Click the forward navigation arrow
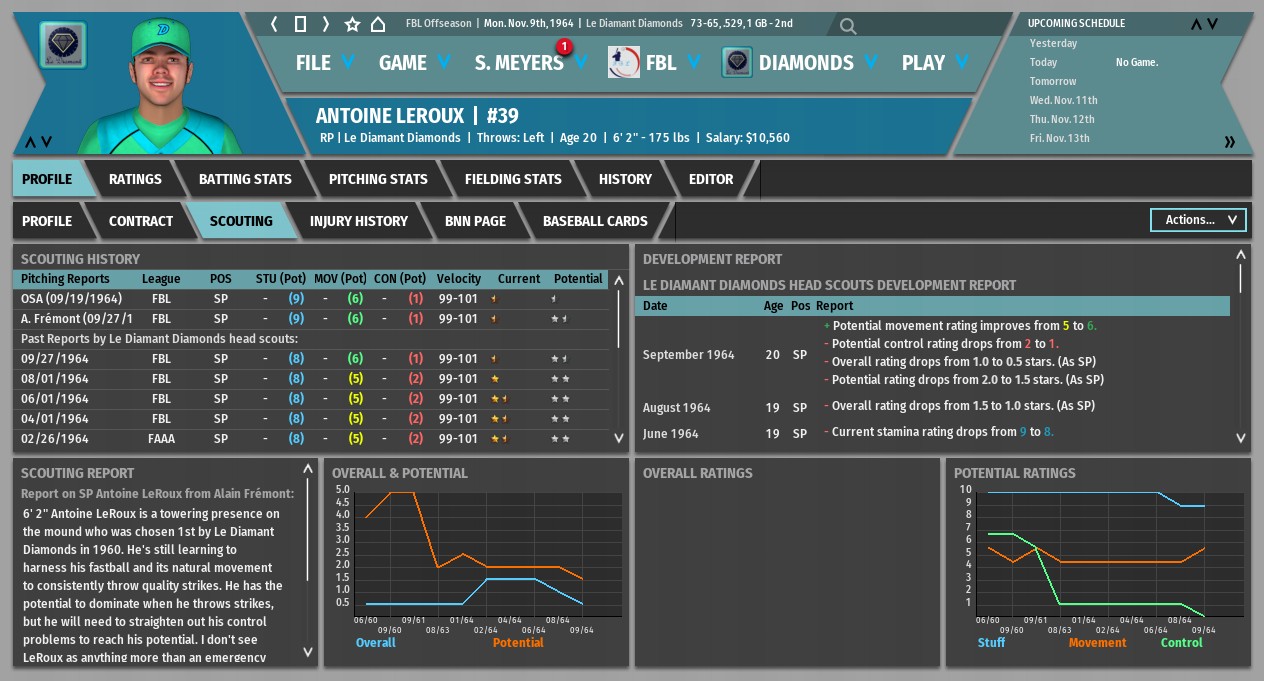The width and height of the screenshot is (1264, 681). click(325, 23)
